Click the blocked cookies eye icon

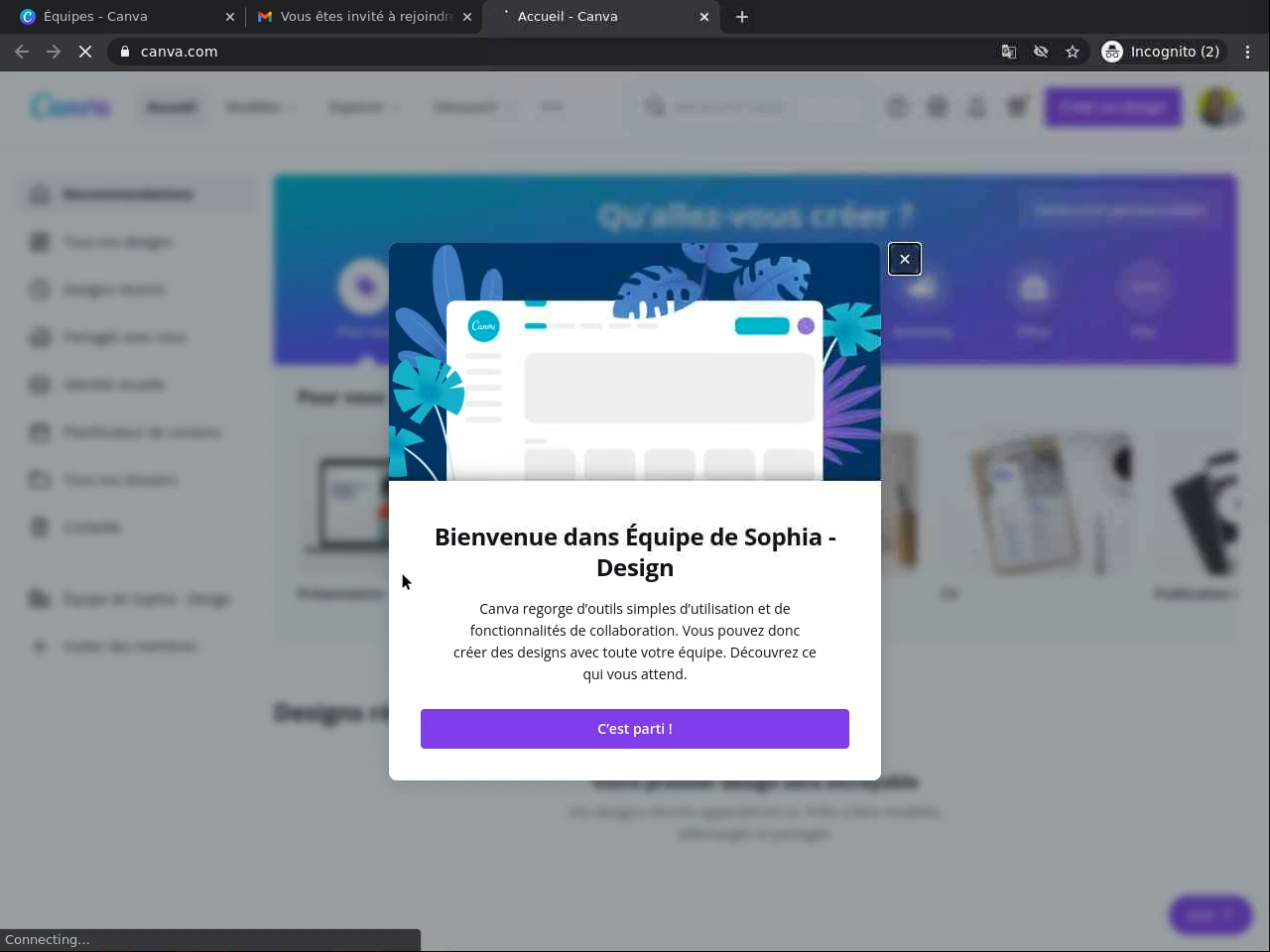pyautogui.click(x=1041, y=52)
